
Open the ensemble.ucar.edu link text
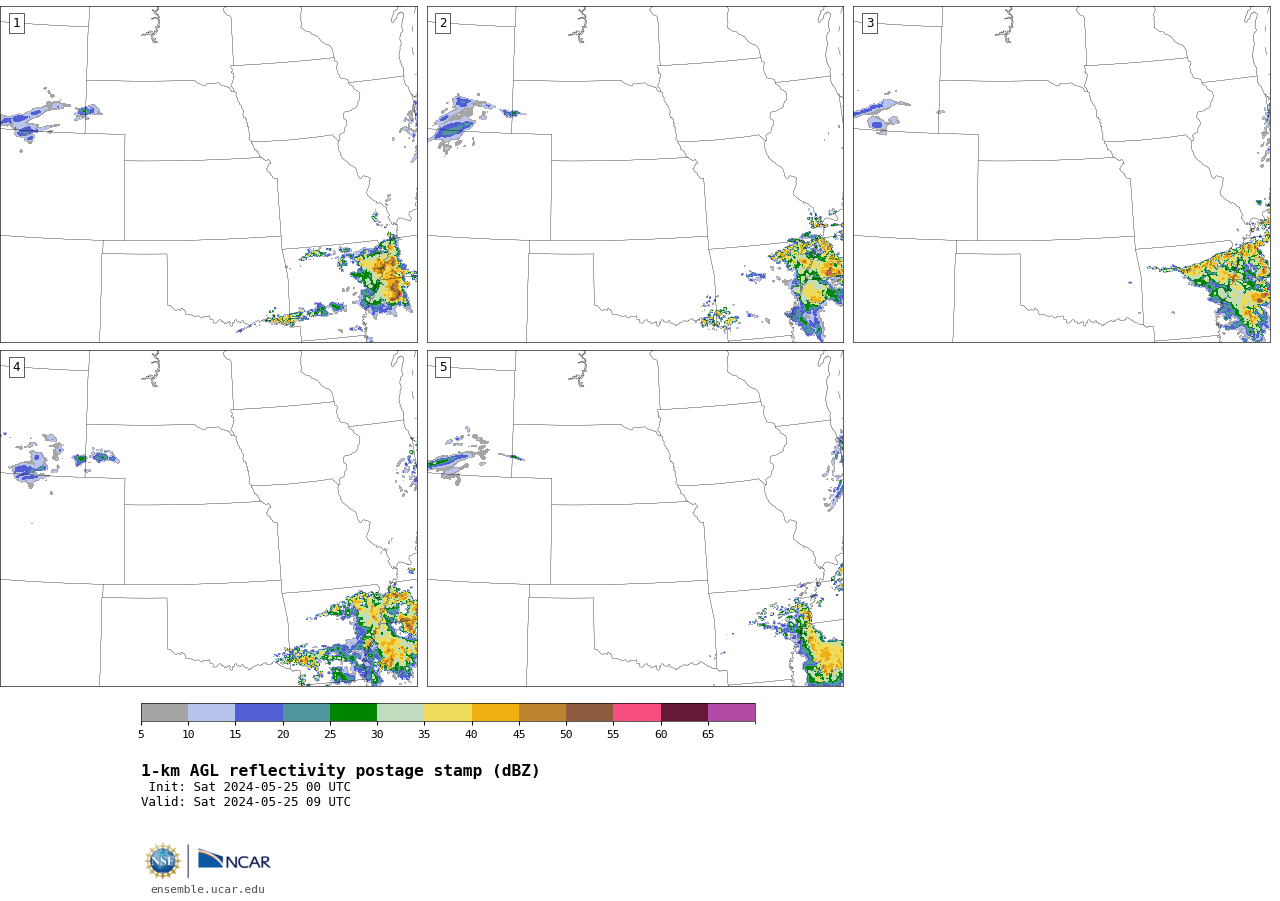[x=208, y=889]
